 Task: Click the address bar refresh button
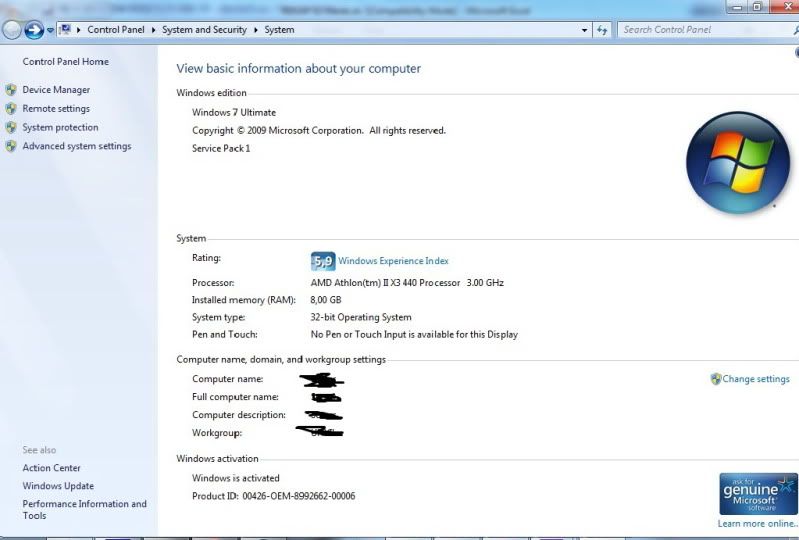[602, 30]
